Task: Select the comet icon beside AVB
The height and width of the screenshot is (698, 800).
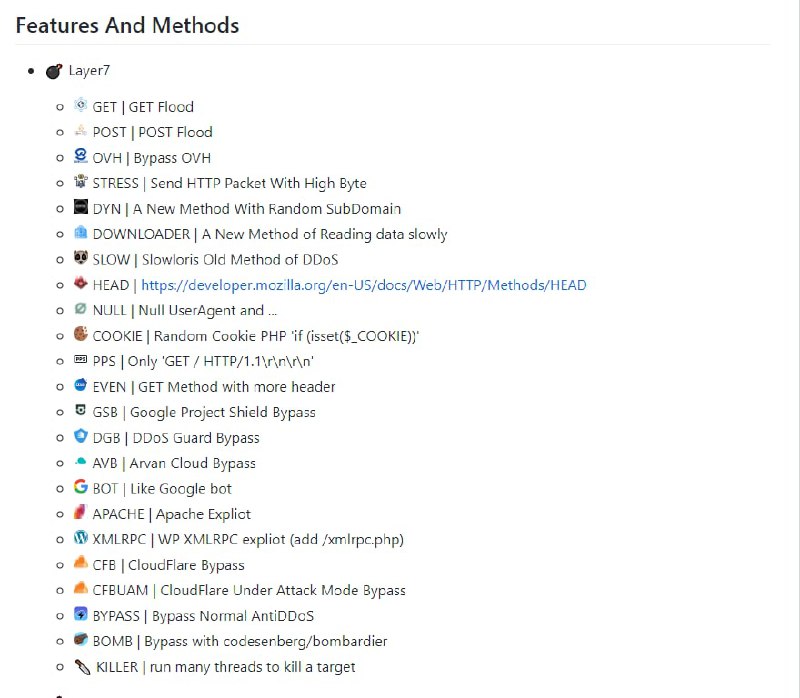Action: [x=80, y=463]
